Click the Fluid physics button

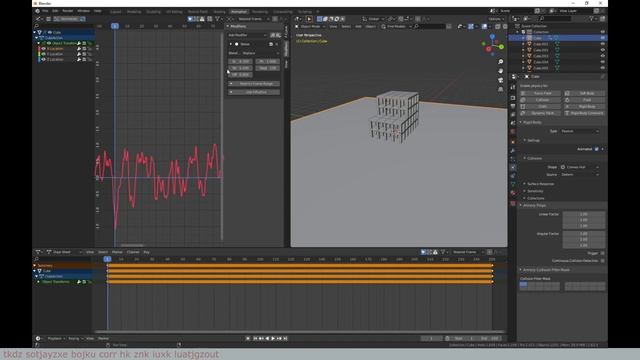click(x=584, y=100)
